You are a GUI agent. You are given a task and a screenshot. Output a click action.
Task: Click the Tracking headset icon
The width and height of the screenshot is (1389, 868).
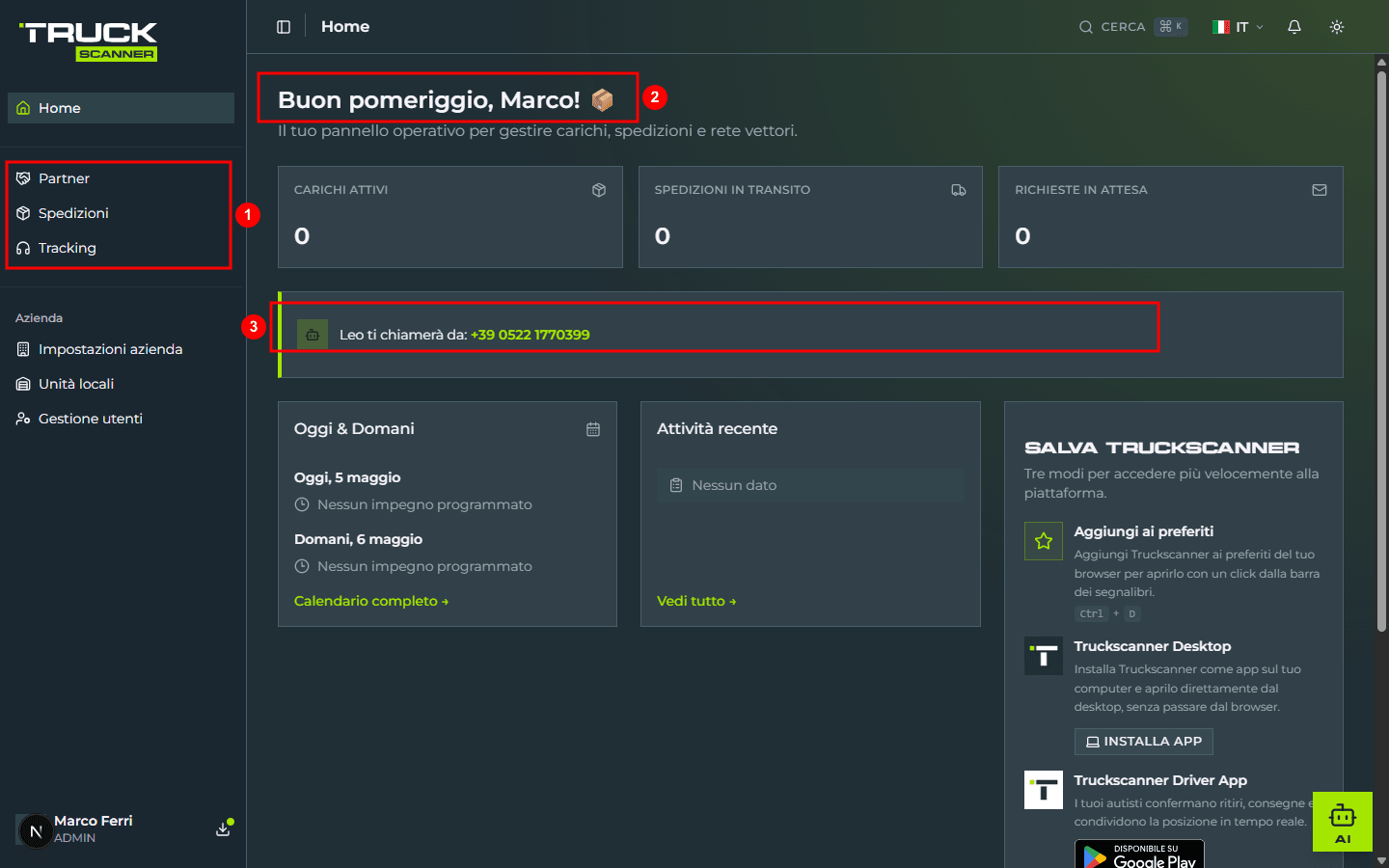(23, 248)
